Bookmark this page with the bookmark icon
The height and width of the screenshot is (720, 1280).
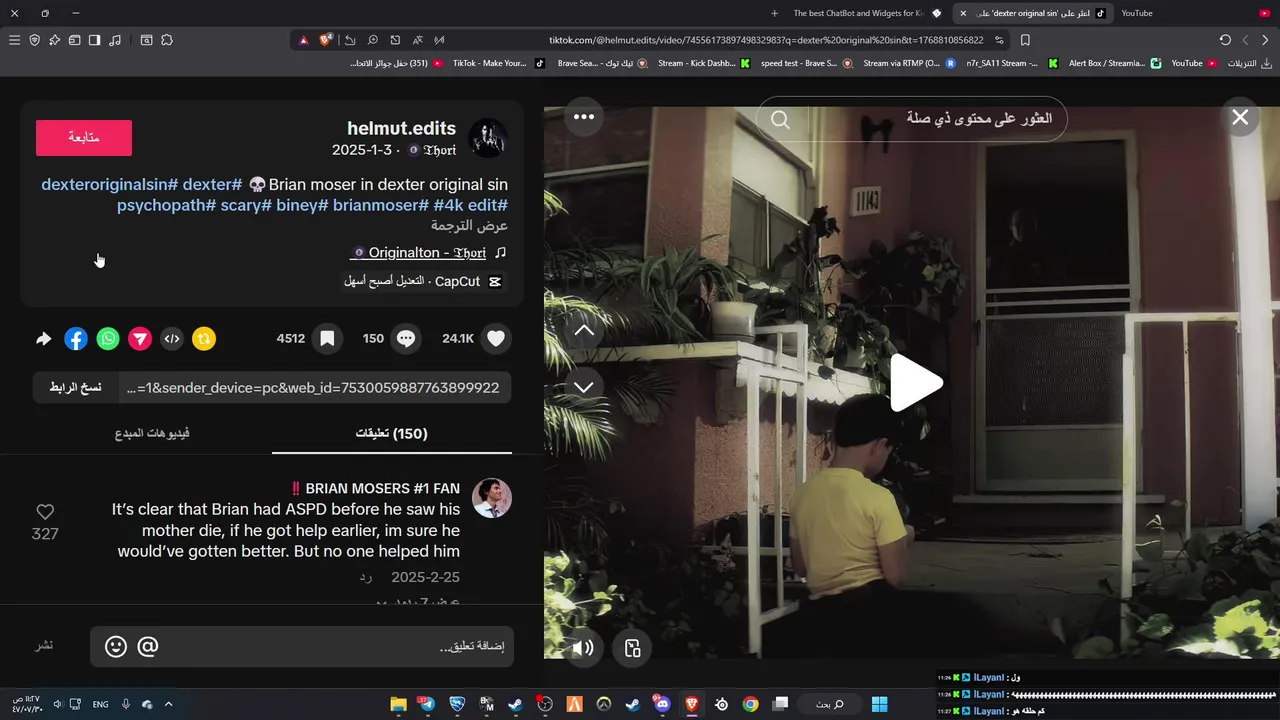[1025, 40]
